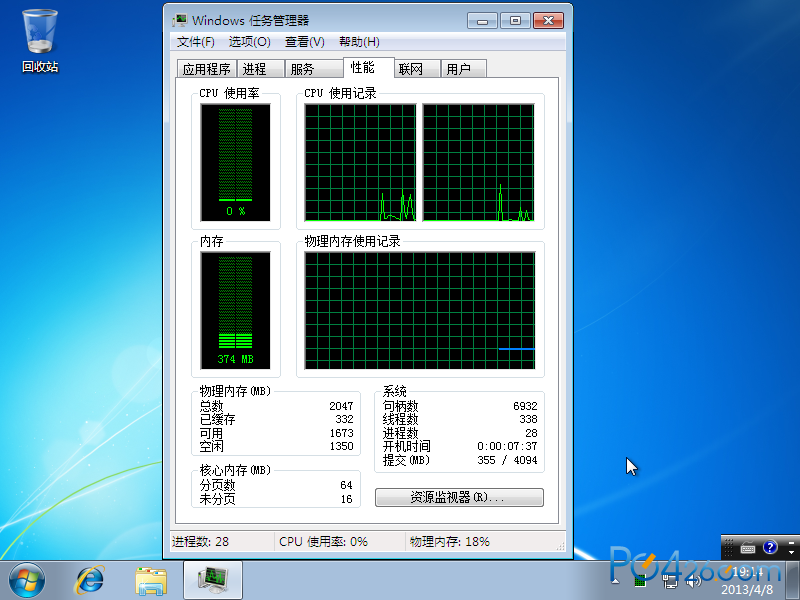Open the network tray icon

coord(669,581)
